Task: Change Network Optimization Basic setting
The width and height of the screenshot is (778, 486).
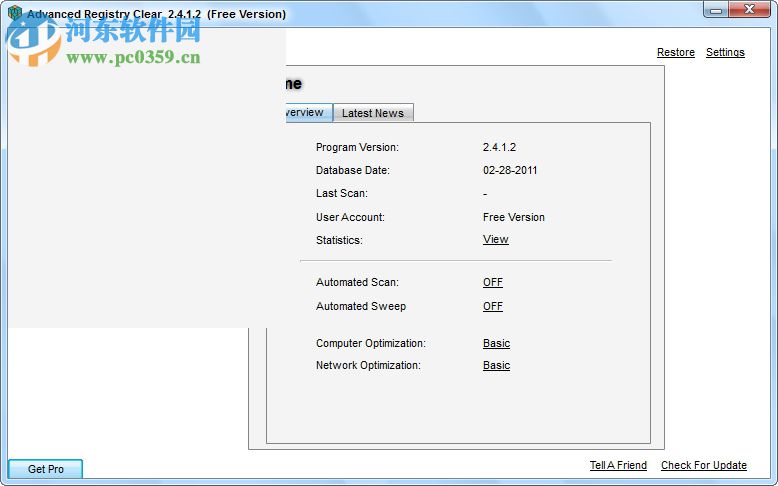Action: click(x=496, y=365)
